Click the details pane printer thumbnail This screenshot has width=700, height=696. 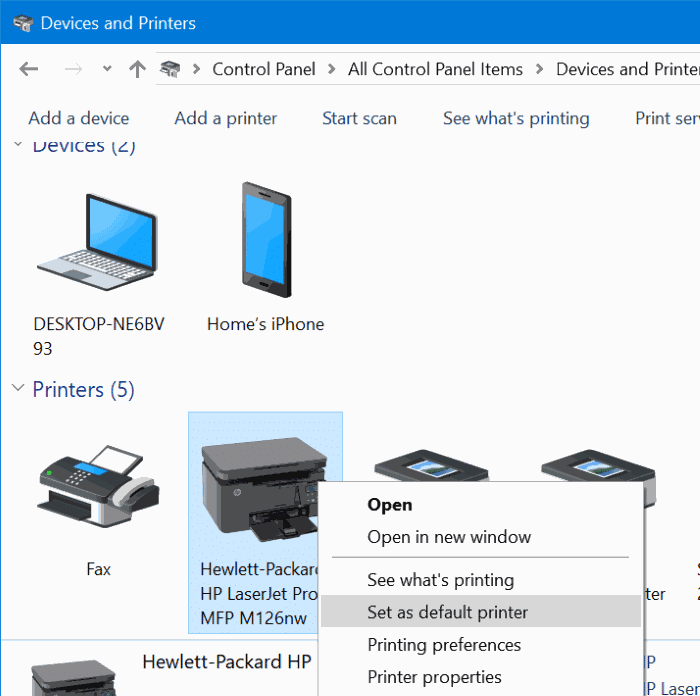[x=73, y=678]
